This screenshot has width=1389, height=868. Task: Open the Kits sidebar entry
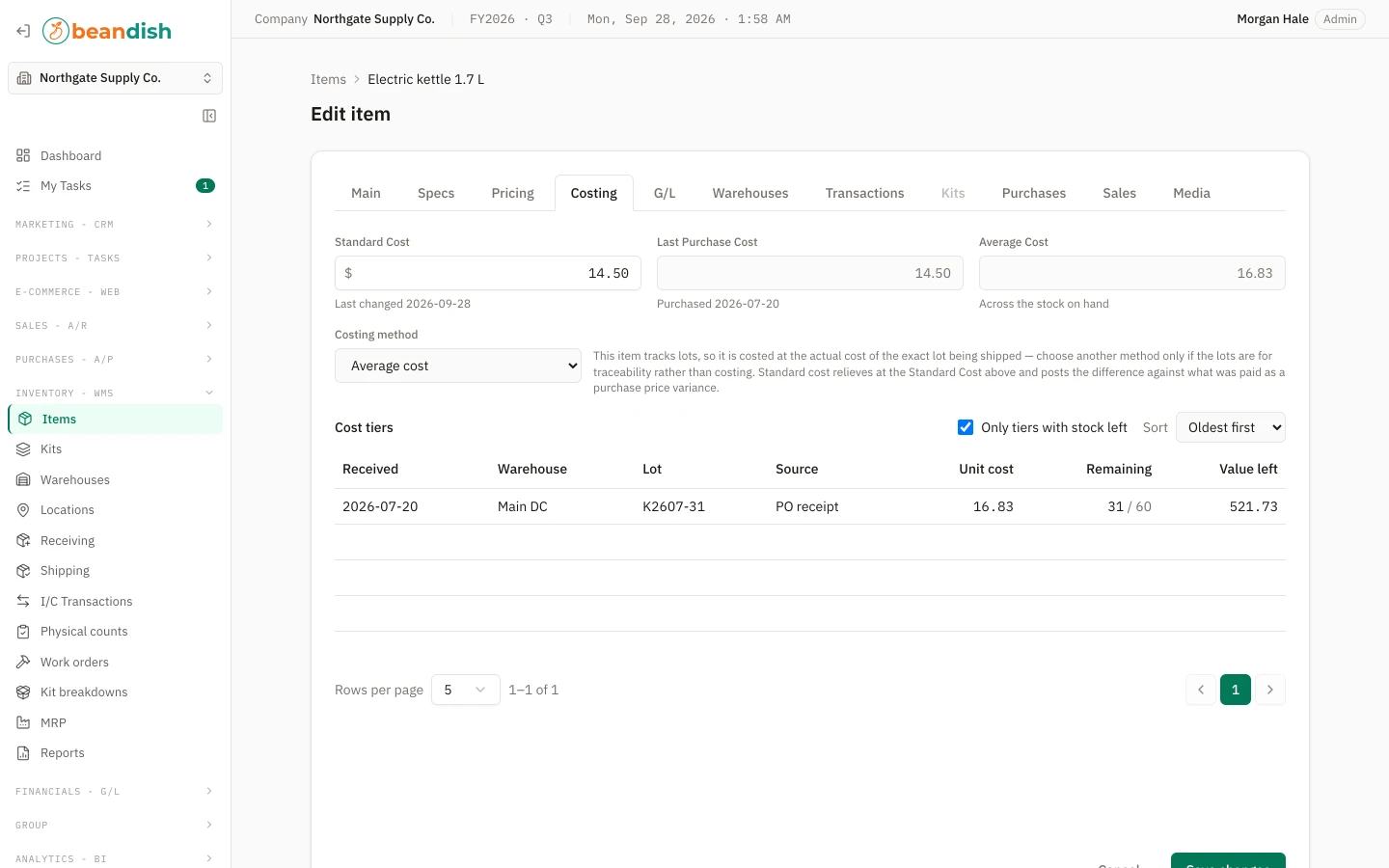[x=115, y=449]
